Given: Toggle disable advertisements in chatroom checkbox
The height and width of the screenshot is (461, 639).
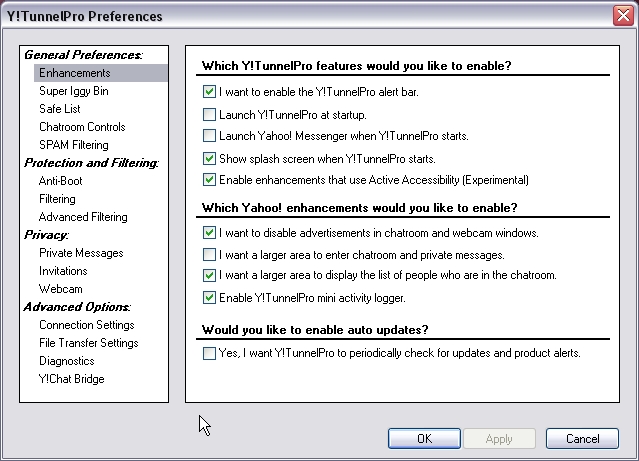Looking at the screenshot, I should click(x=209, y=233).
